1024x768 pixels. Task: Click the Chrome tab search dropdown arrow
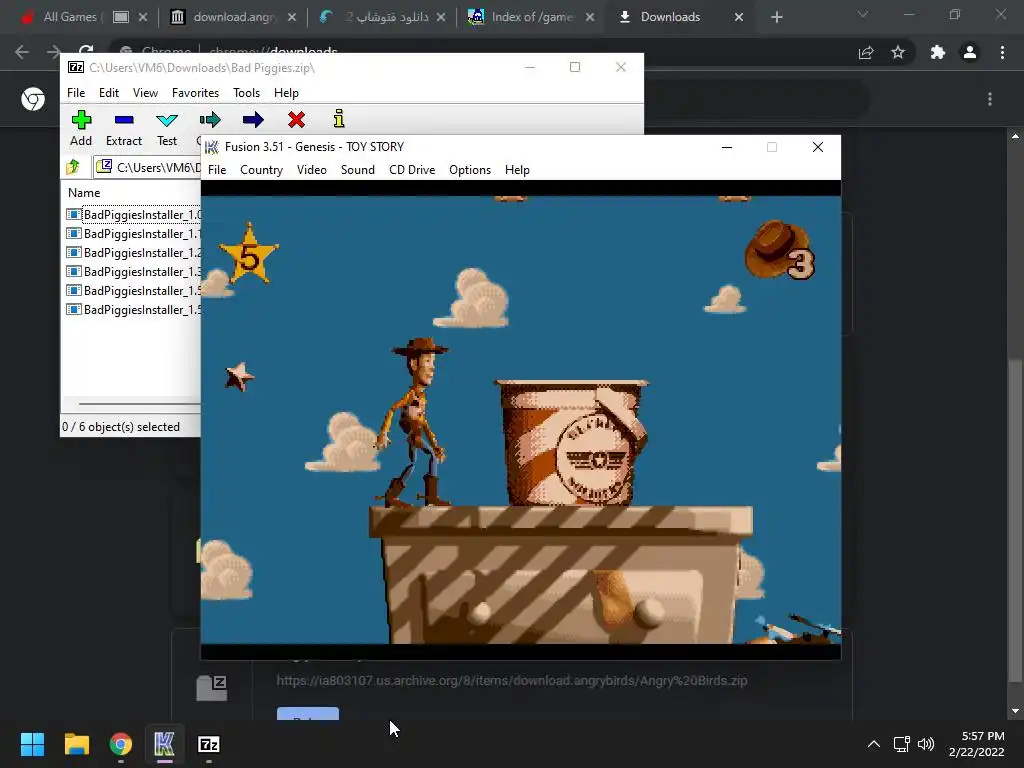863,14
